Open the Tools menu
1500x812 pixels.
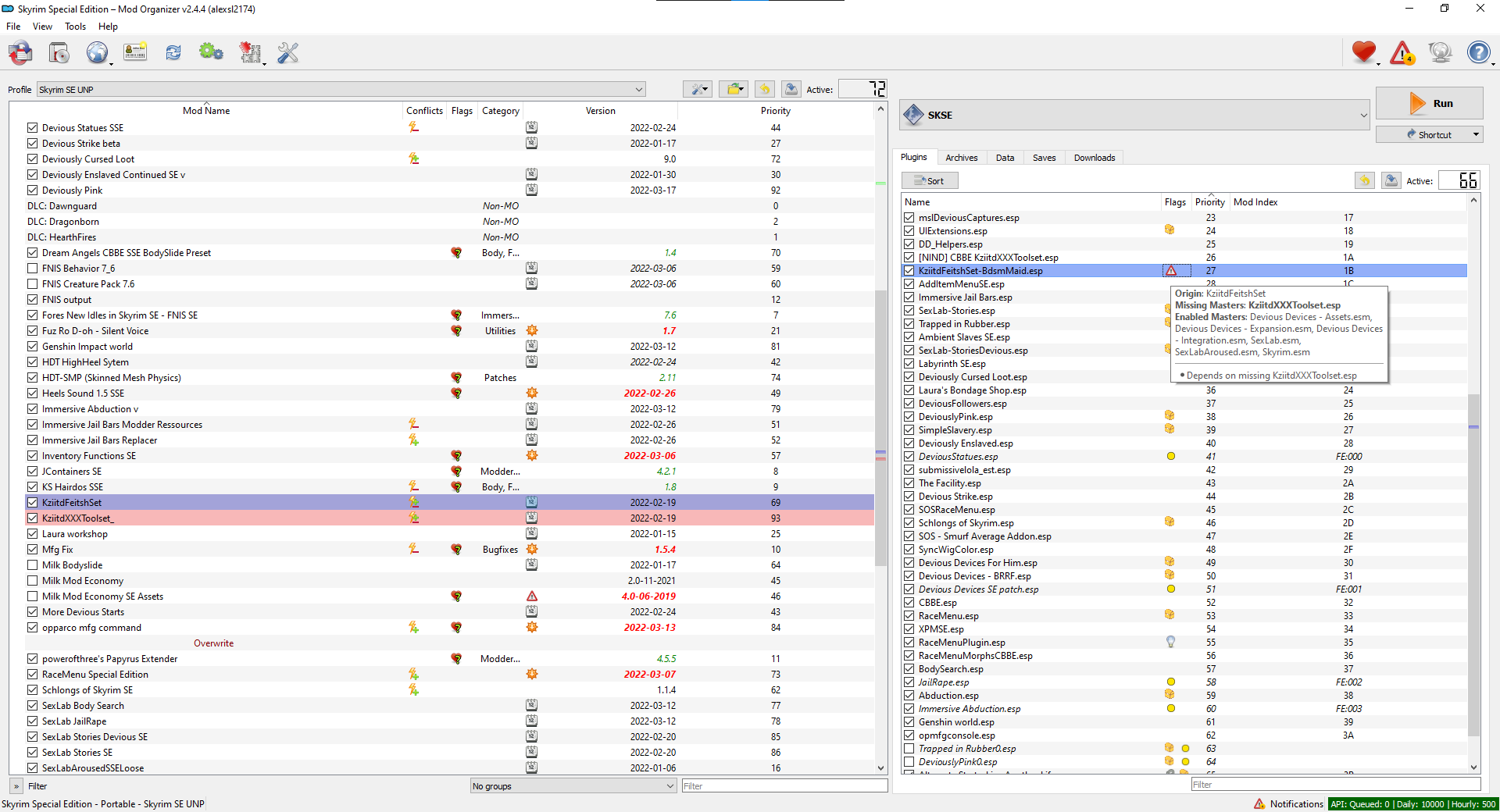point(76,27)
